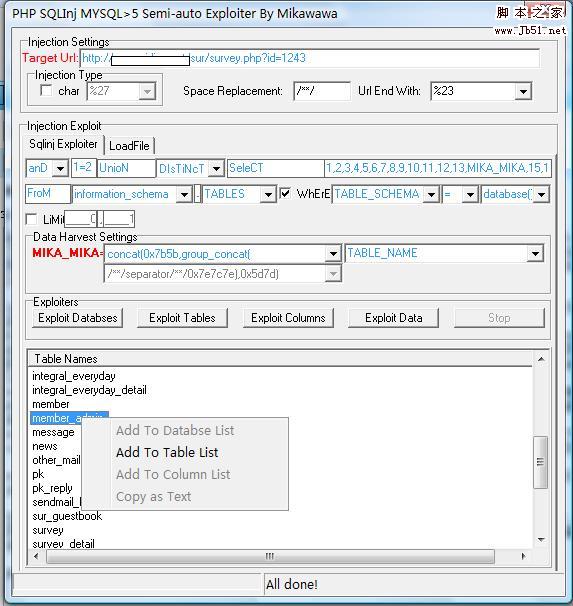This screenshot has width=573, height=606.
Task: Open the information_schema database dropdown
Action: (x=184, y=194)
